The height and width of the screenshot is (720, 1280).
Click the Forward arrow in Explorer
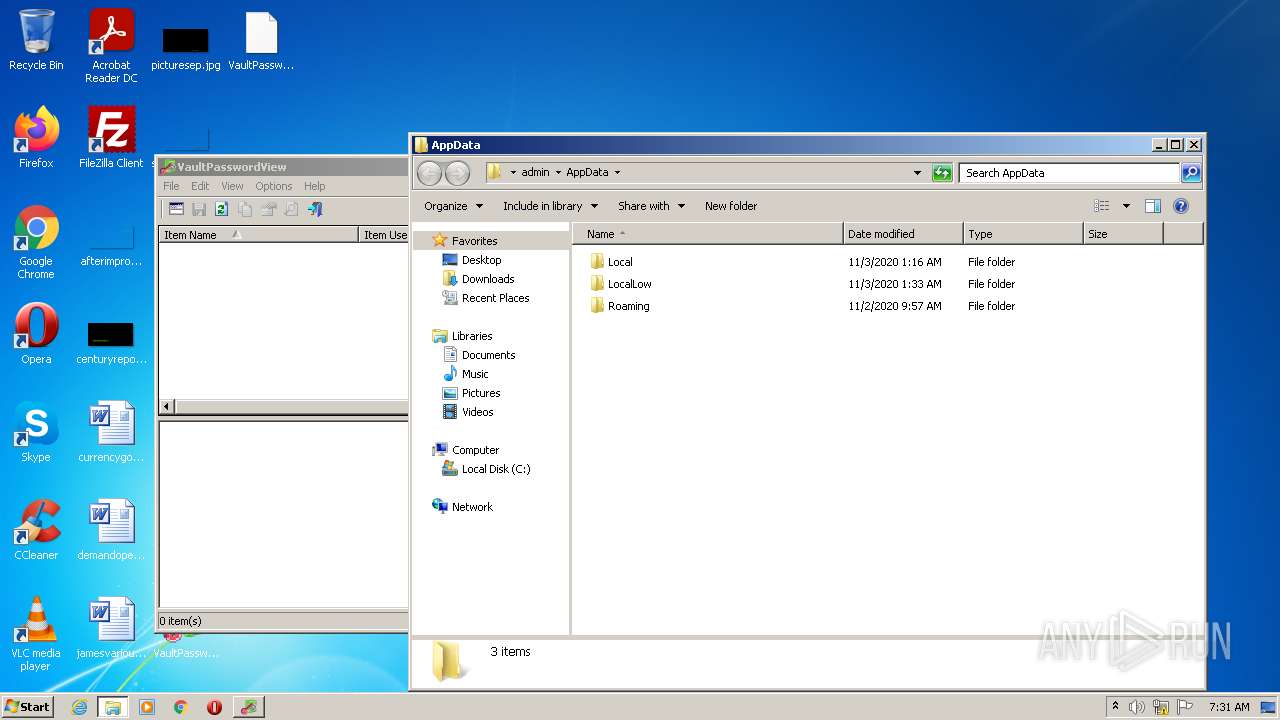457,173
